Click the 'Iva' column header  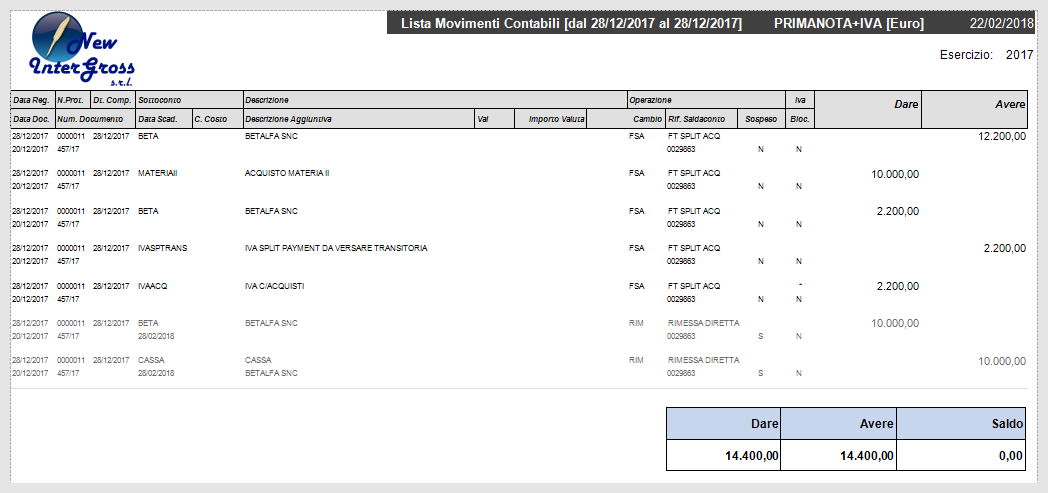[x=799, y=100]
